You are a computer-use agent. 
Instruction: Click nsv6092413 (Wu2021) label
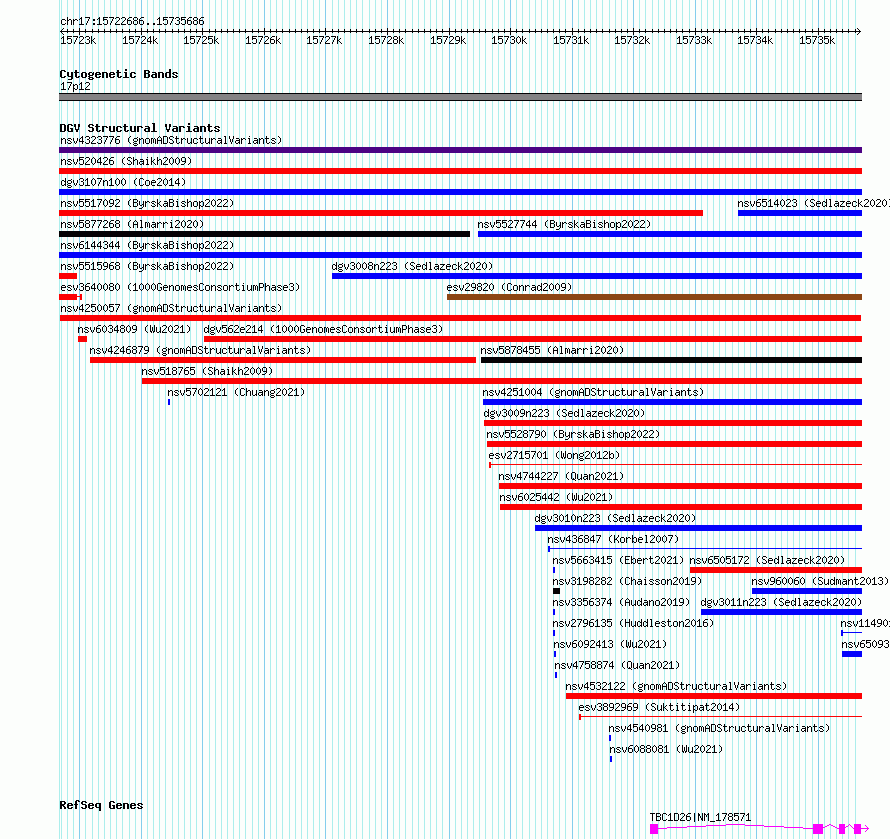610,644
